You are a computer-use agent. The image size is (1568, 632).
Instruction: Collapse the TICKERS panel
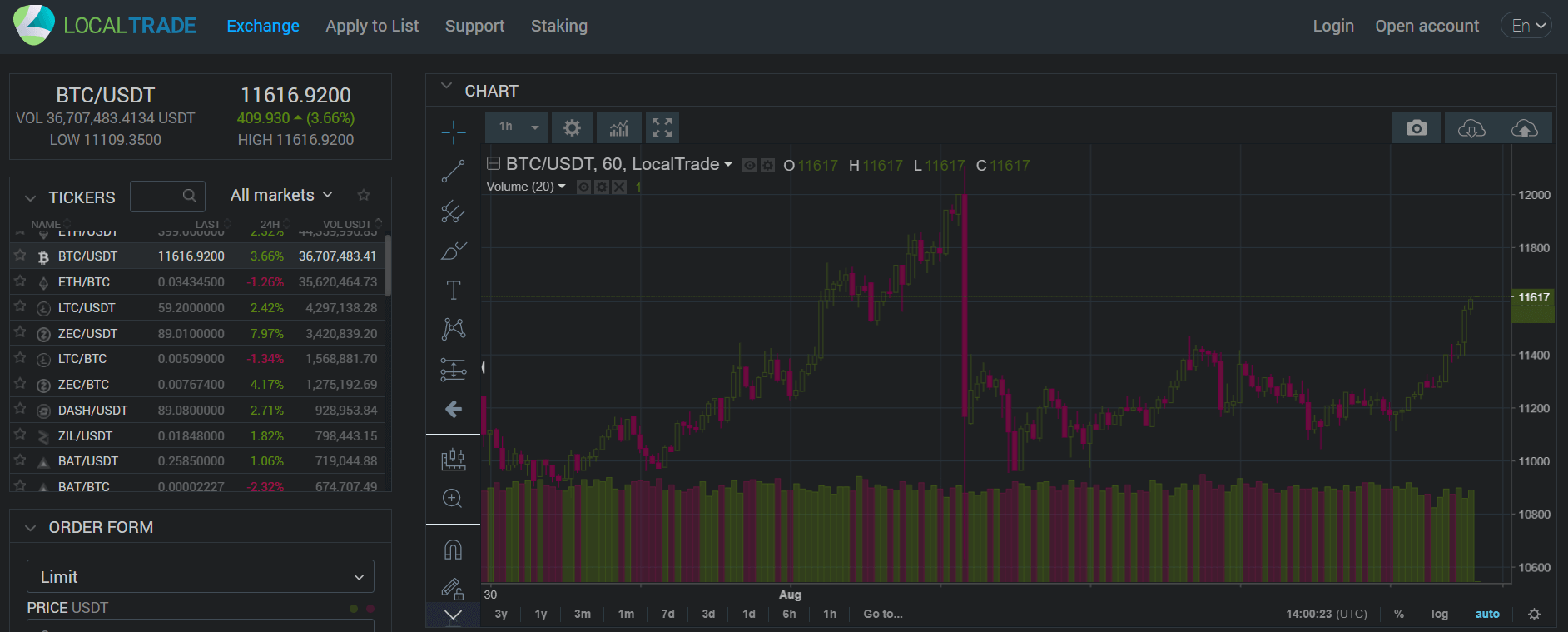[x=31, y=198]
